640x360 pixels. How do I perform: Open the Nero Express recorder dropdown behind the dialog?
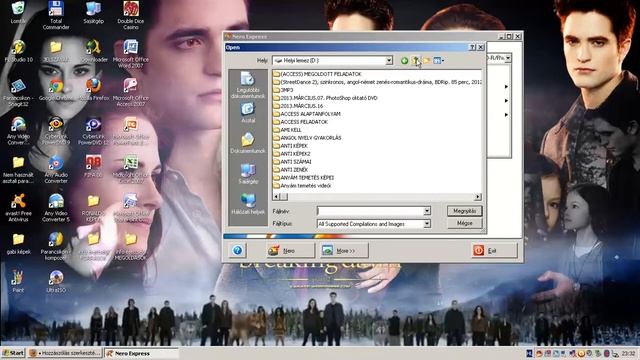pyautogui.click(x=508, y=58)
